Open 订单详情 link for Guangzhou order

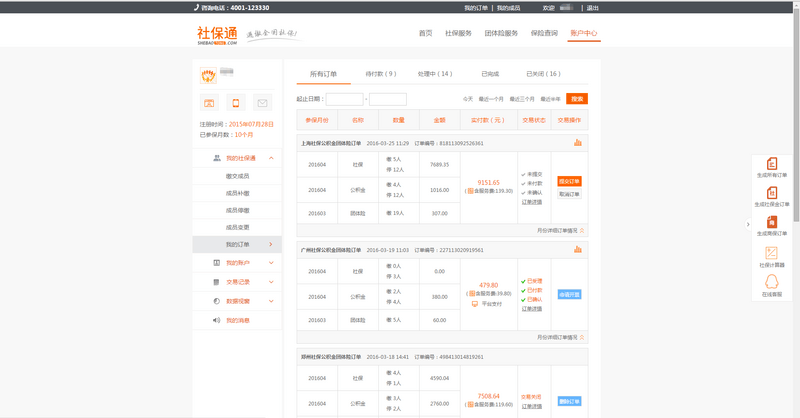tap(532, 309)
